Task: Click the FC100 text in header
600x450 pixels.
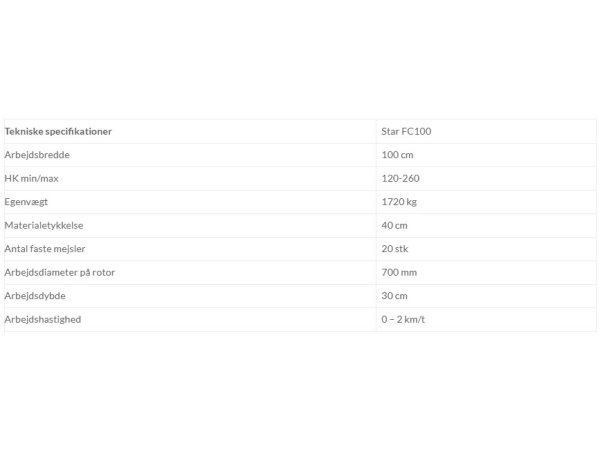Action: (416, 131)
